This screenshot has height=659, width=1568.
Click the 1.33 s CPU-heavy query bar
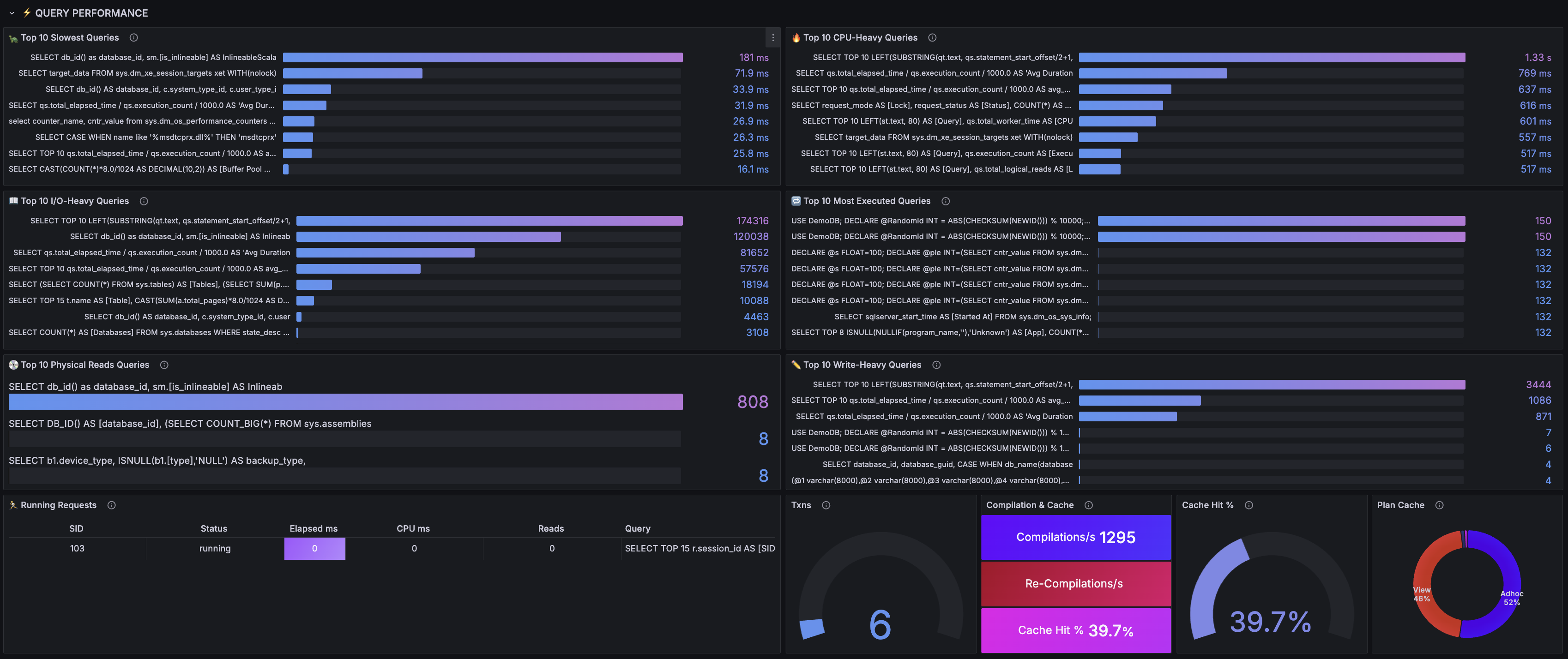1272,57
